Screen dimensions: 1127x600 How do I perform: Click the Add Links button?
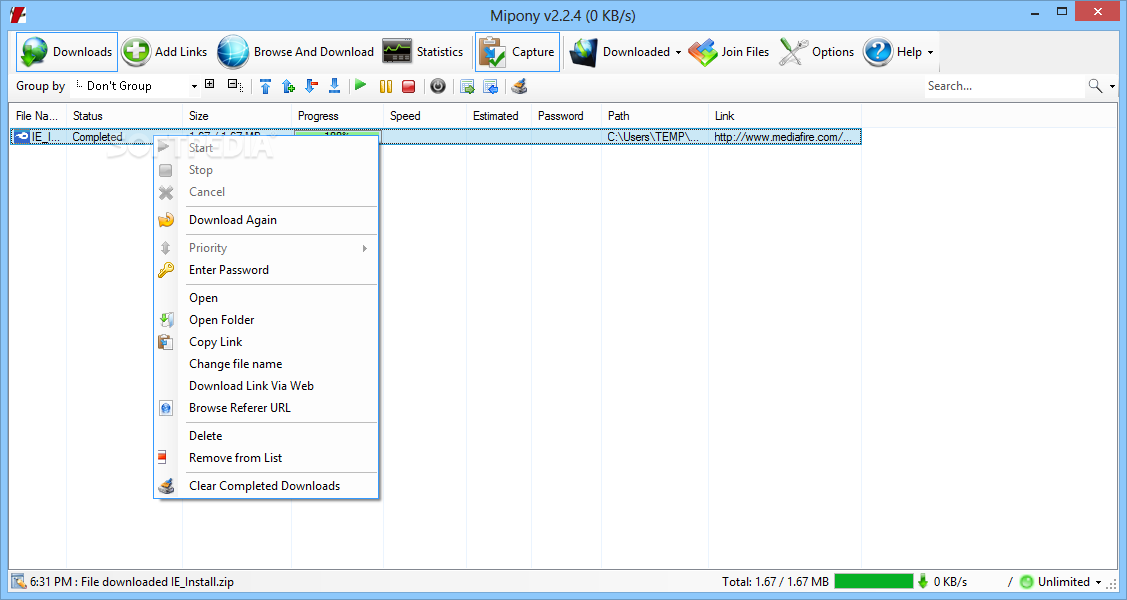[165, 52]
